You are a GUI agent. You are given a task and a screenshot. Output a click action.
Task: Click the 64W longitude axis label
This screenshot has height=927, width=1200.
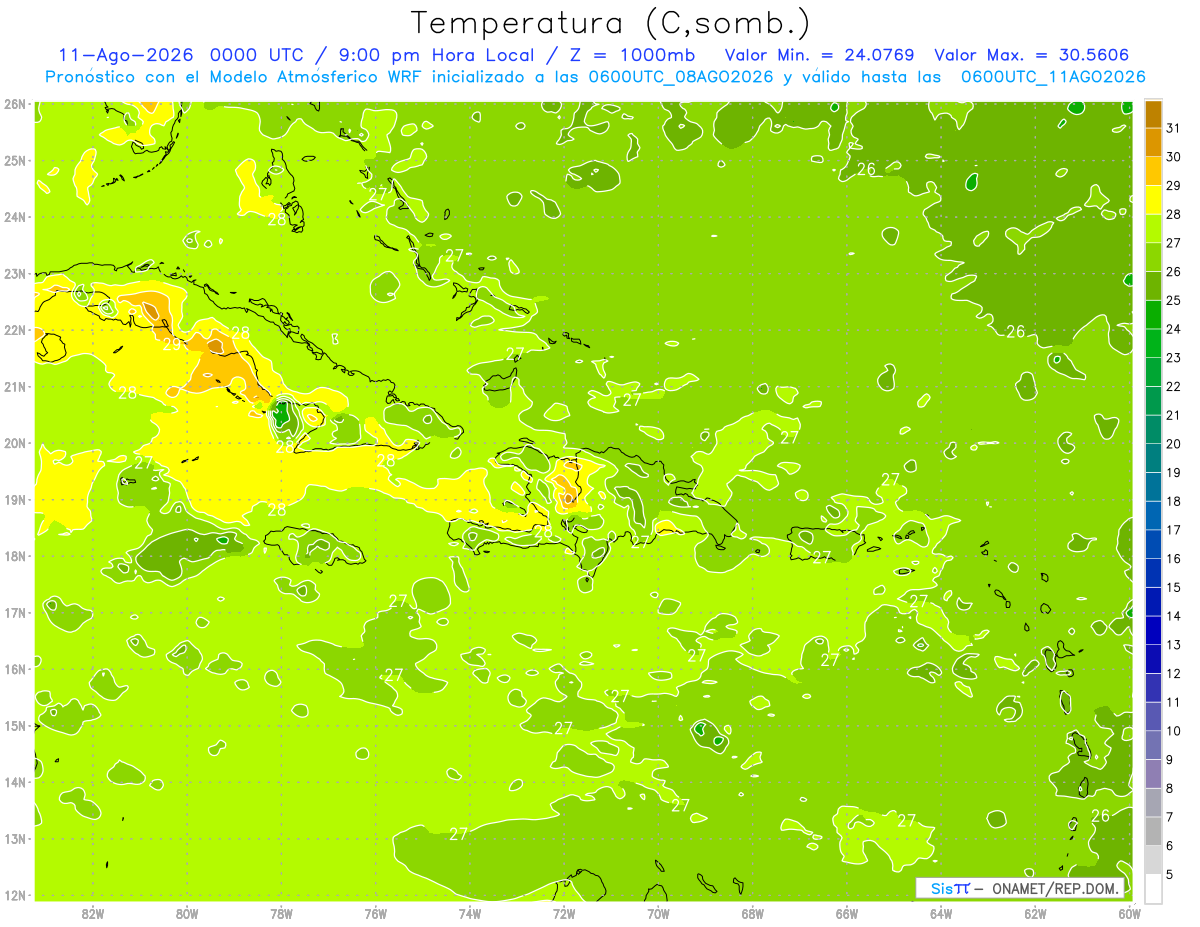point(940,913)
